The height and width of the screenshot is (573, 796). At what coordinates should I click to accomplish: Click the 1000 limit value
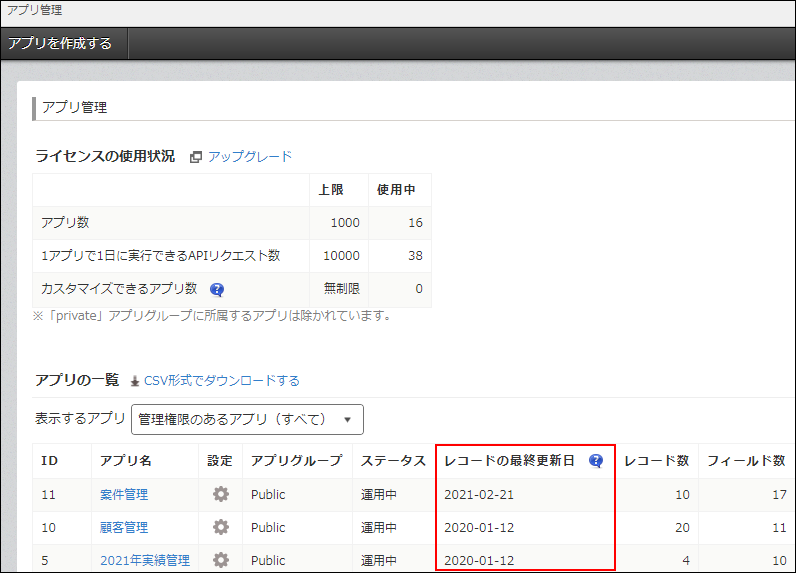coord(345,222)
